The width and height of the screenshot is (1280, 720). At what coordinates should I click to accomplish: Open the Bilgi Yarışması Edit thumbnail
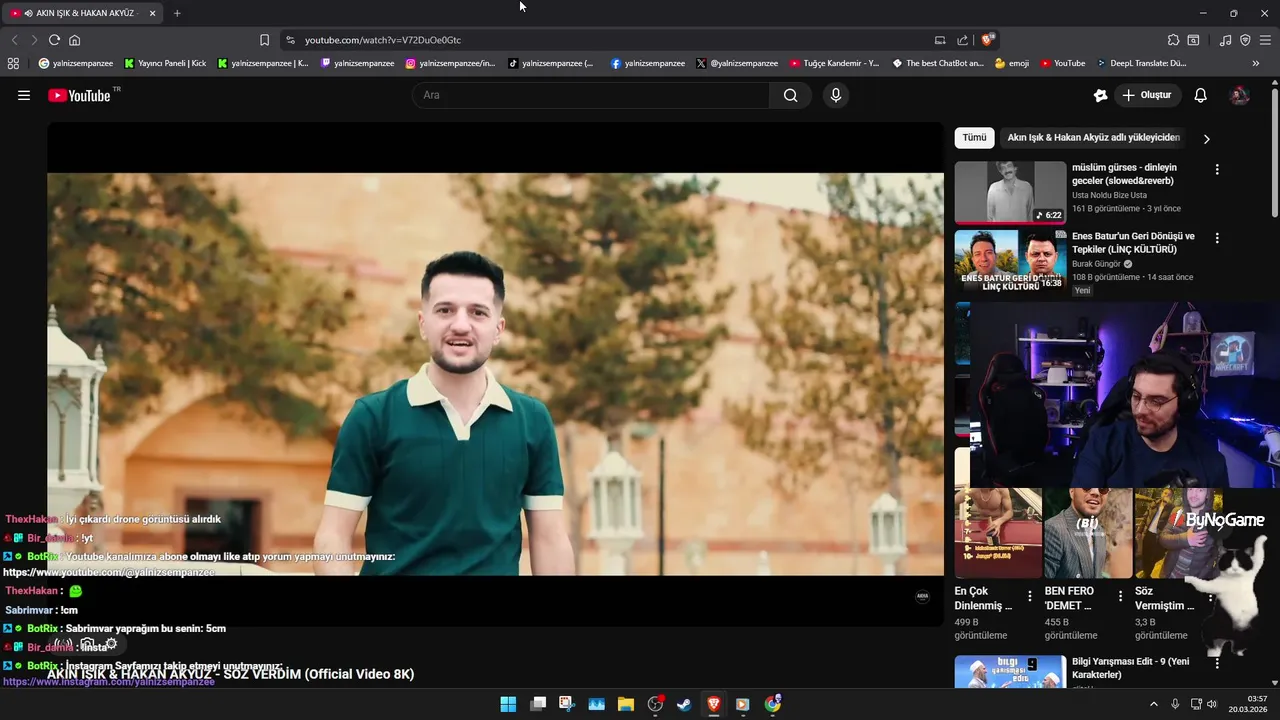(x=1010, y=672)
